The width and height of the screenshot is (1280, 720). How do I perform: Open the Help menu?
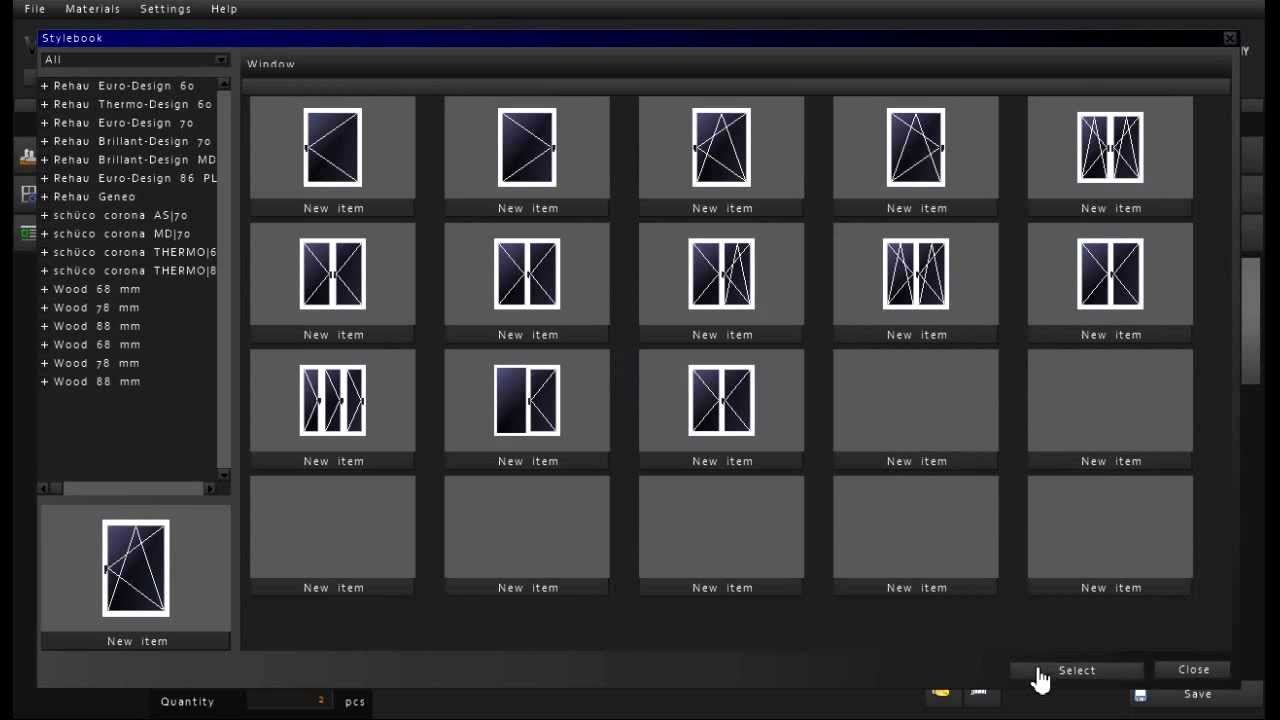point(224,9)
